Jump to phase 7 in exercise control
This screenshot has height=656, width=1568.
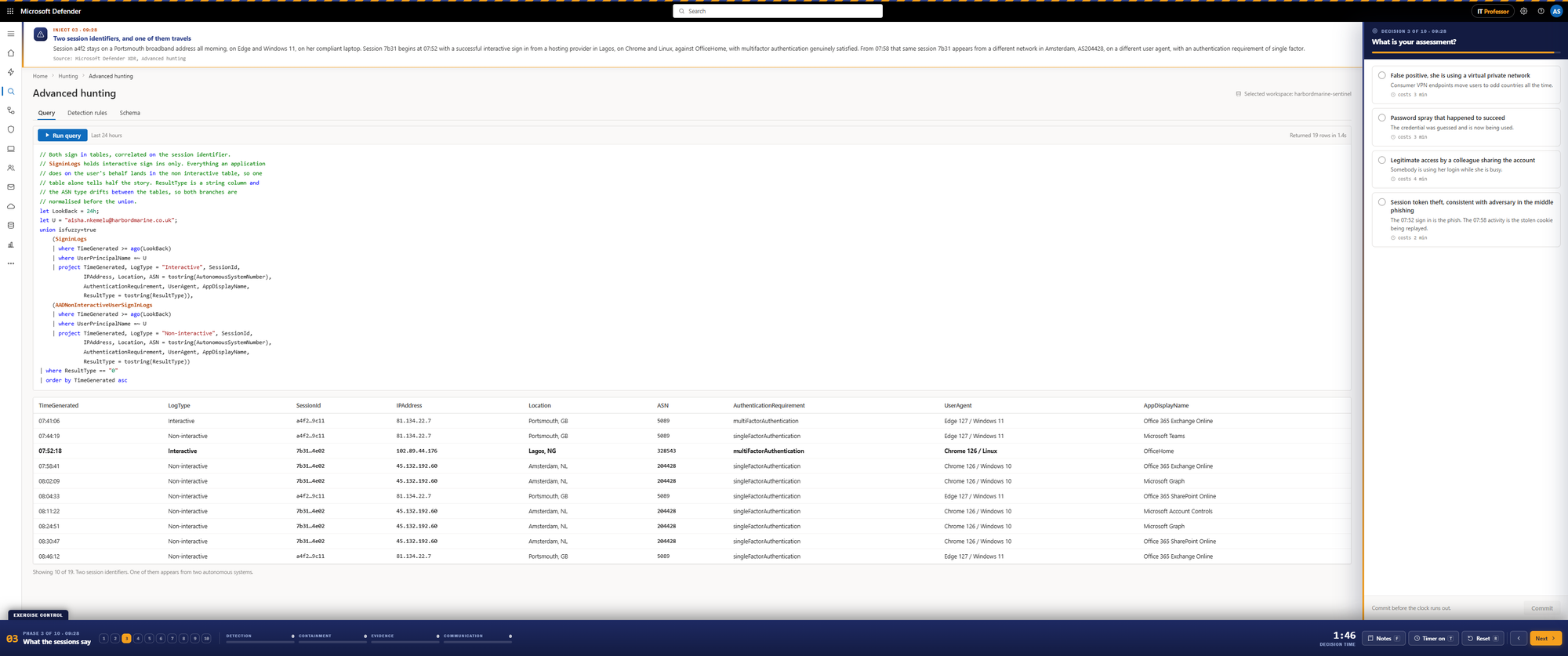tap(172, 639)
